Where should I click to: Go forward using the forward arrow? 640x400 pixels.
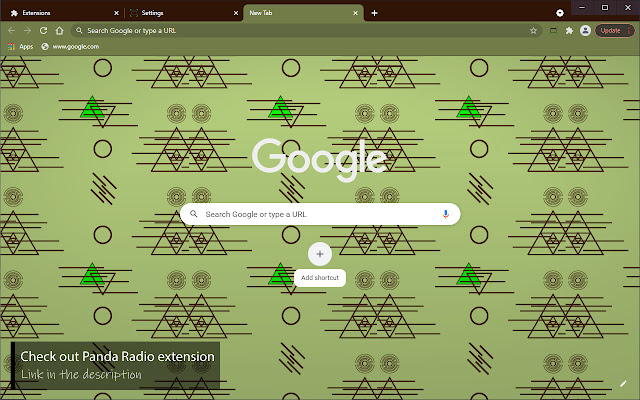[27, 31]
